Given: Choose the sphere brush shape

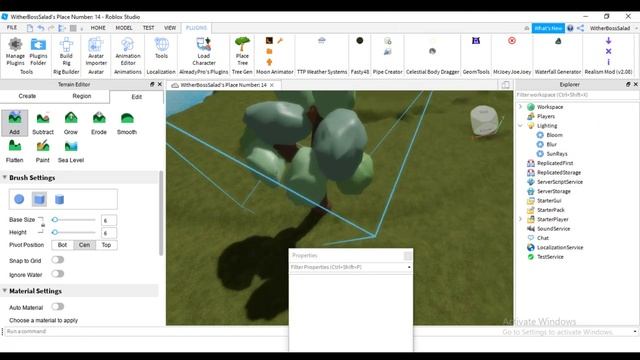Looking at the screenshot, I should pos(19,199).
